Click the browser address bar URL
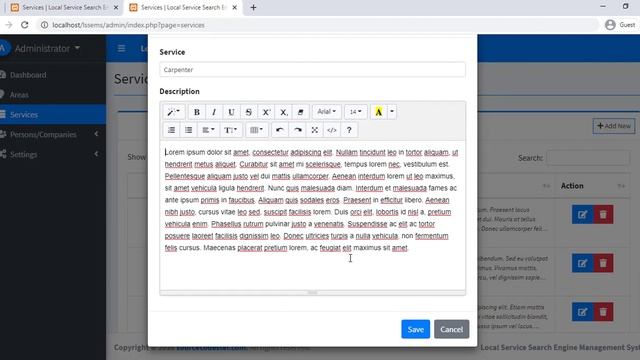 (129, 25)
